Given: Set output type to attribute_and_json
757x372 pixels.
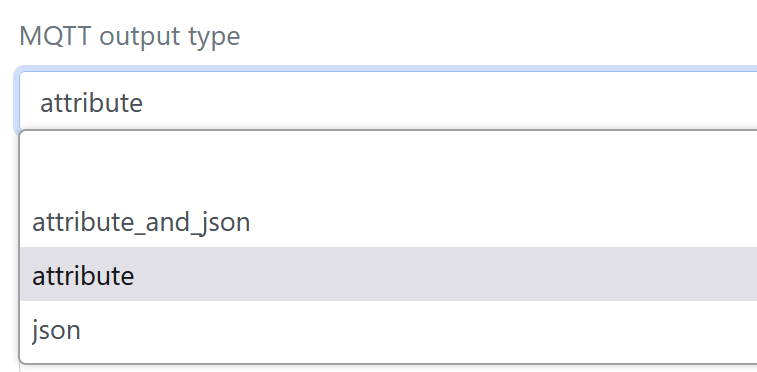Looking at the screenshot, I should [x=388, y=221].
